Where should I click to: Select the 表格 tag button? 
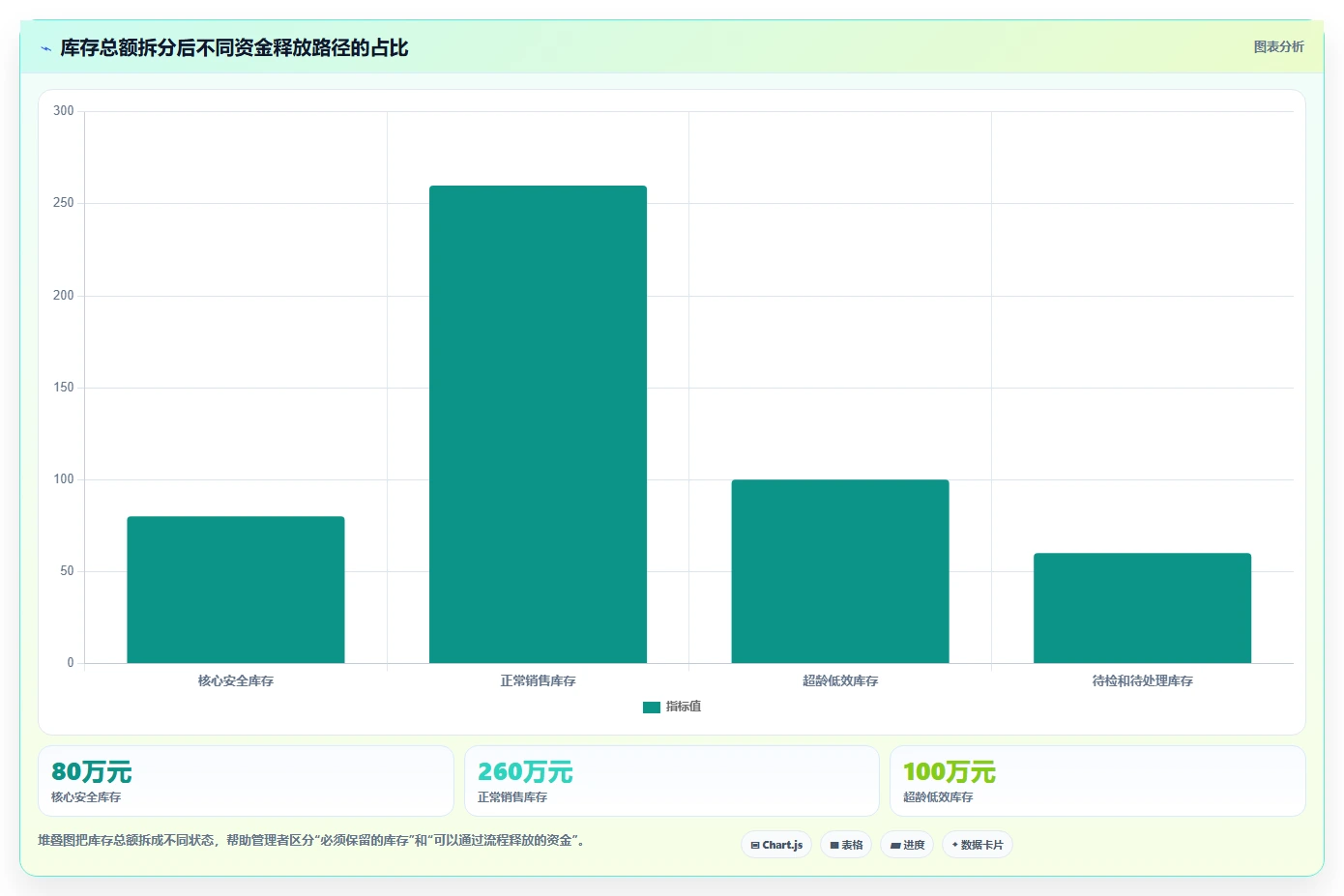pyautogui.click(x=846, y=845)
